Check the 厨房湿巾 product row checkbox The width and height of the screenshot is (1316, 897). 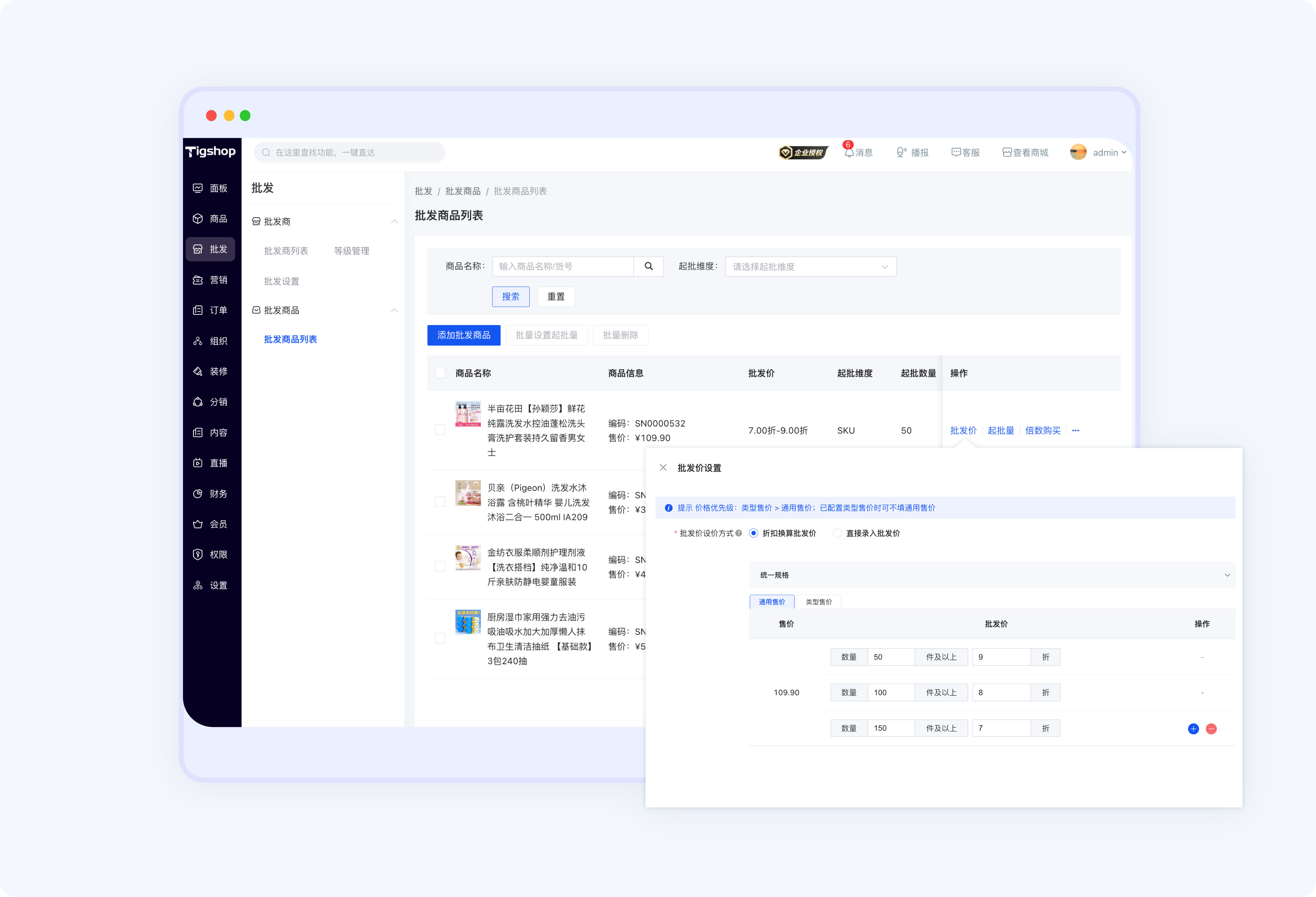pos(440,638)
